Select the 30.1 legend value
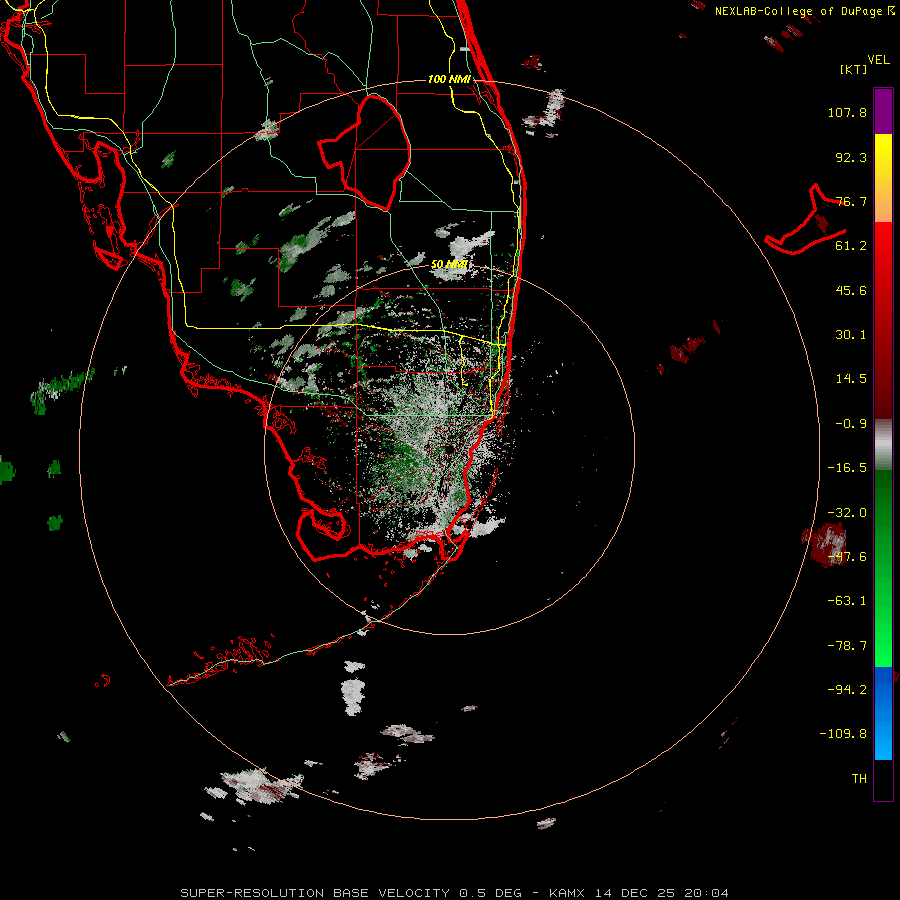 click(x=851, y=335)
